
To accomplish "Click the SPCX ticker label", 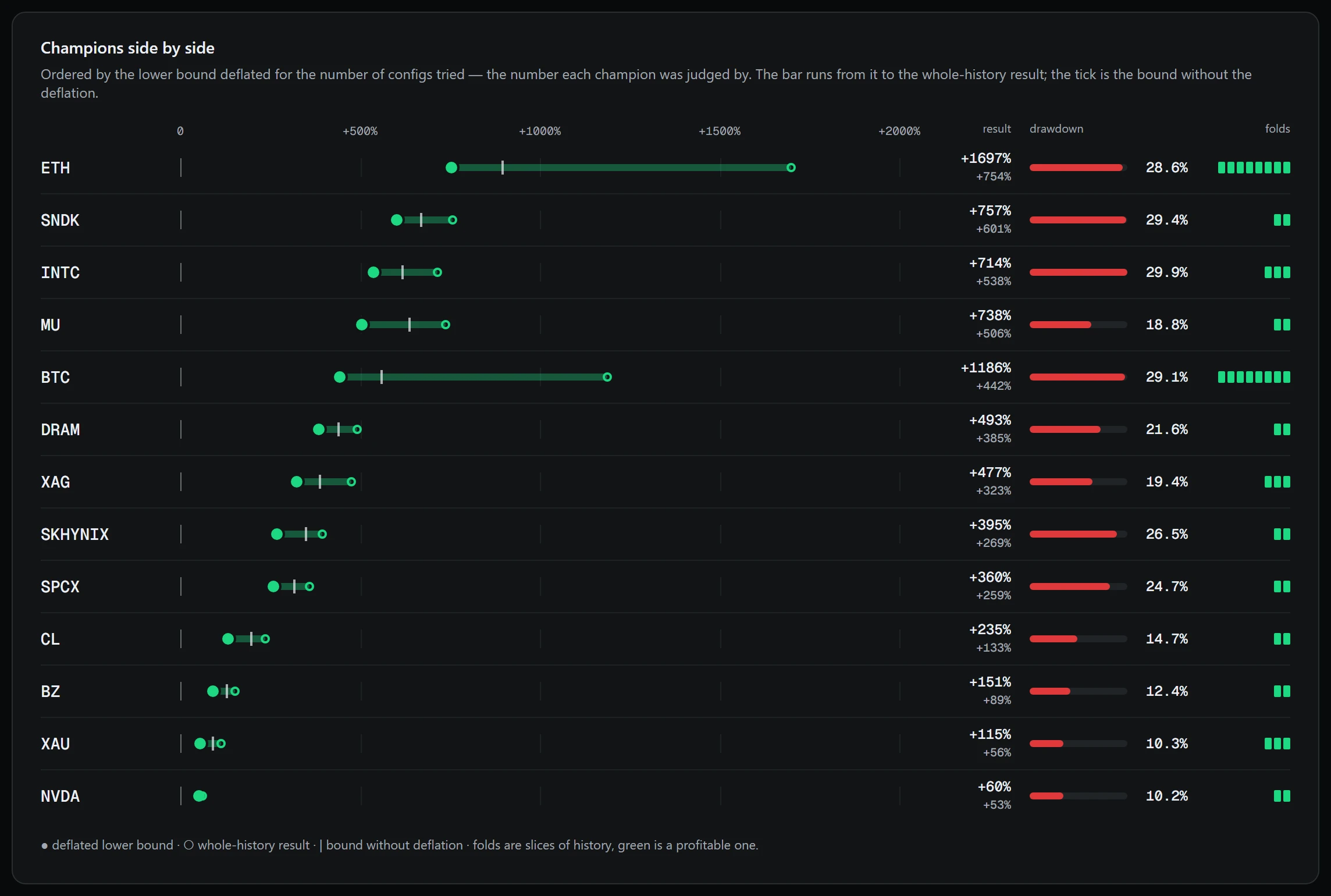I will point(60,587).
